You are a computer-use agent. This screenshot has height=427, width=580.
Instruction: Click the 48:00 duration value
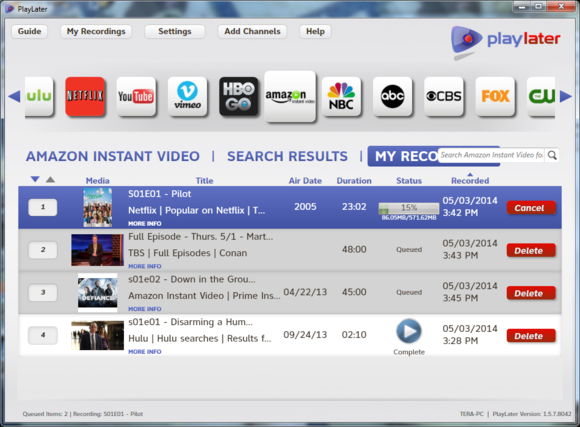354,249
